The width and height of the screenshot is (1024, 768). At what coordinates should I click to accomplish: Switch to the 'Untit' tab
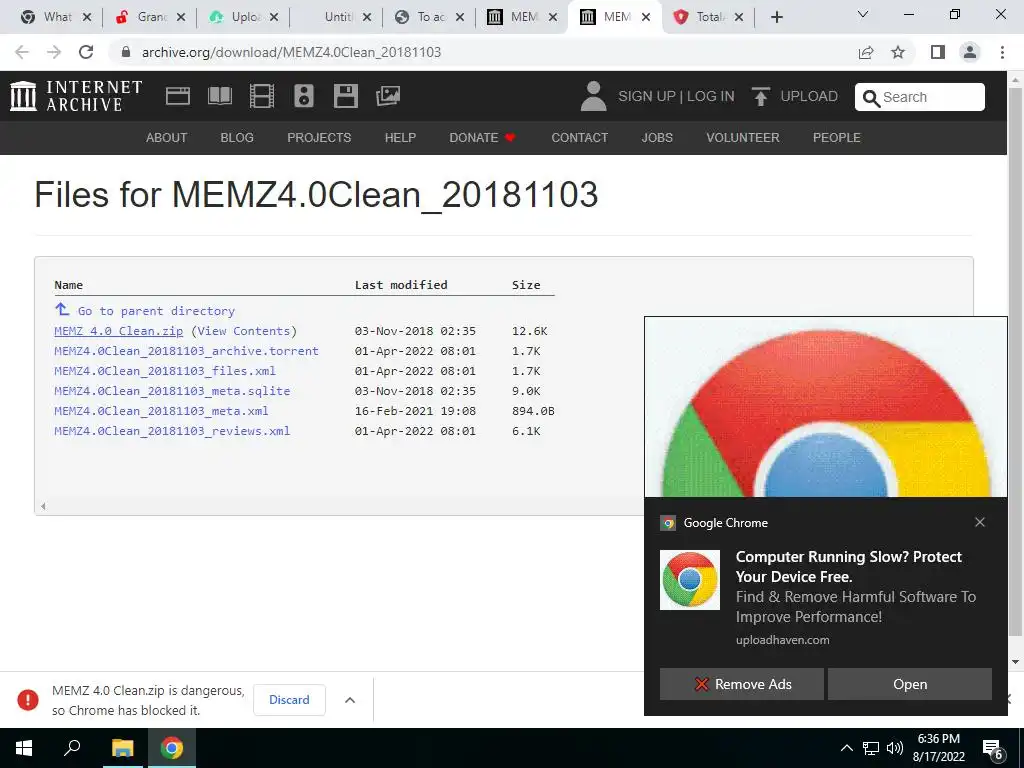[x=338, y=17]
